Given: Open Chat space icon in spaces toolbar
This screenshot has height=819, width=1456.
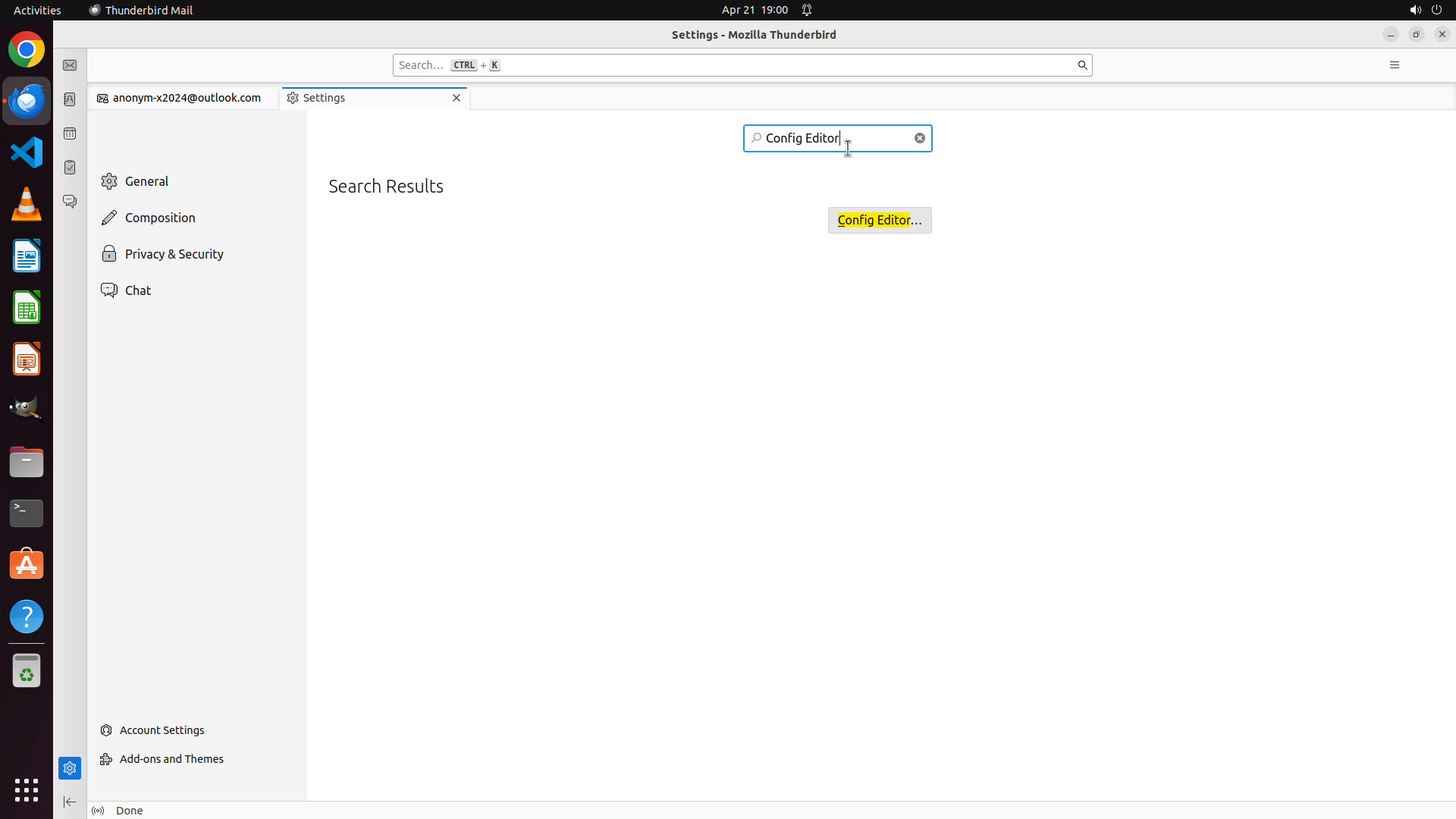Looking at the screenshot, I should click(70, 202).
